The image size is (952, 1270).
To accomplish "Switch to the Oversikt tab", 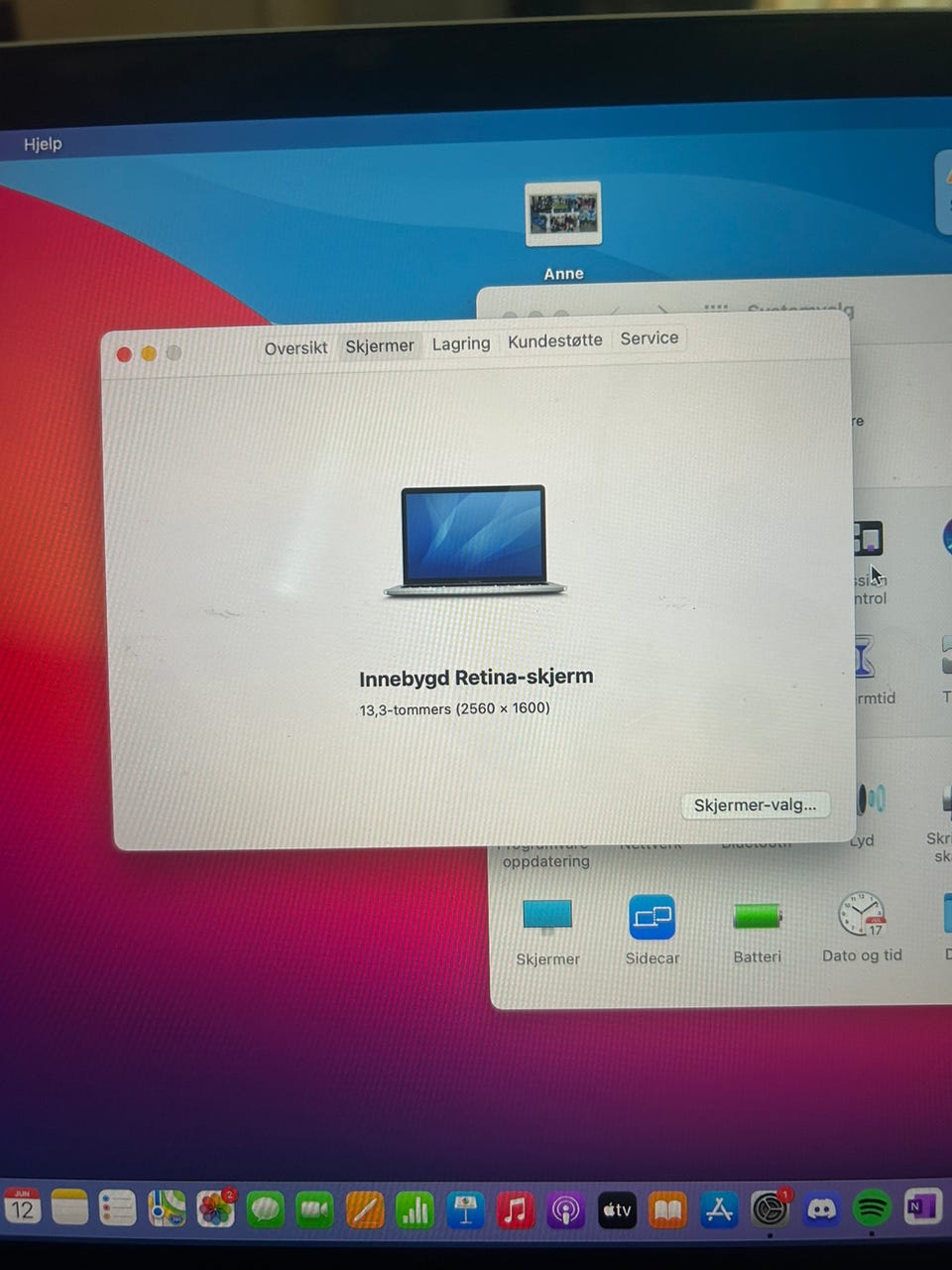I will tap(296, 348).
